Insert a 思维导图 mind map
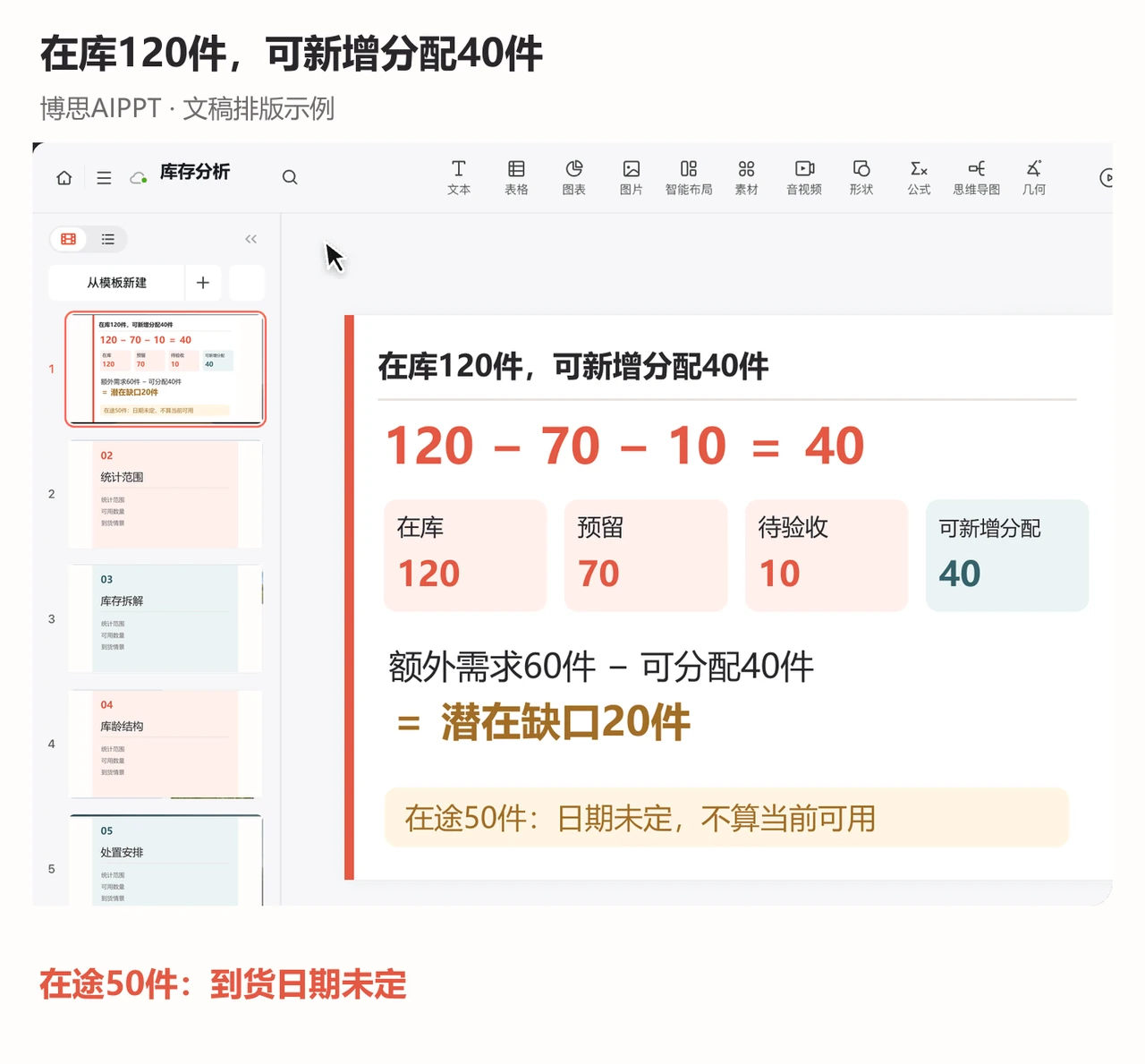This screenshot has height=1064, width=1145. point(977,177)
